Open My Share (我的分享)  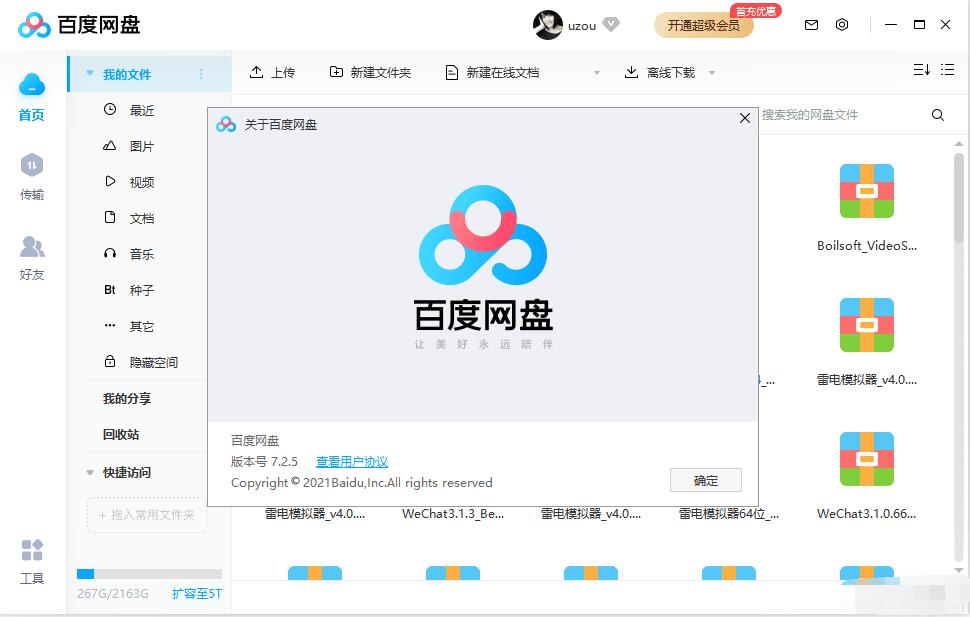[127, 399]
